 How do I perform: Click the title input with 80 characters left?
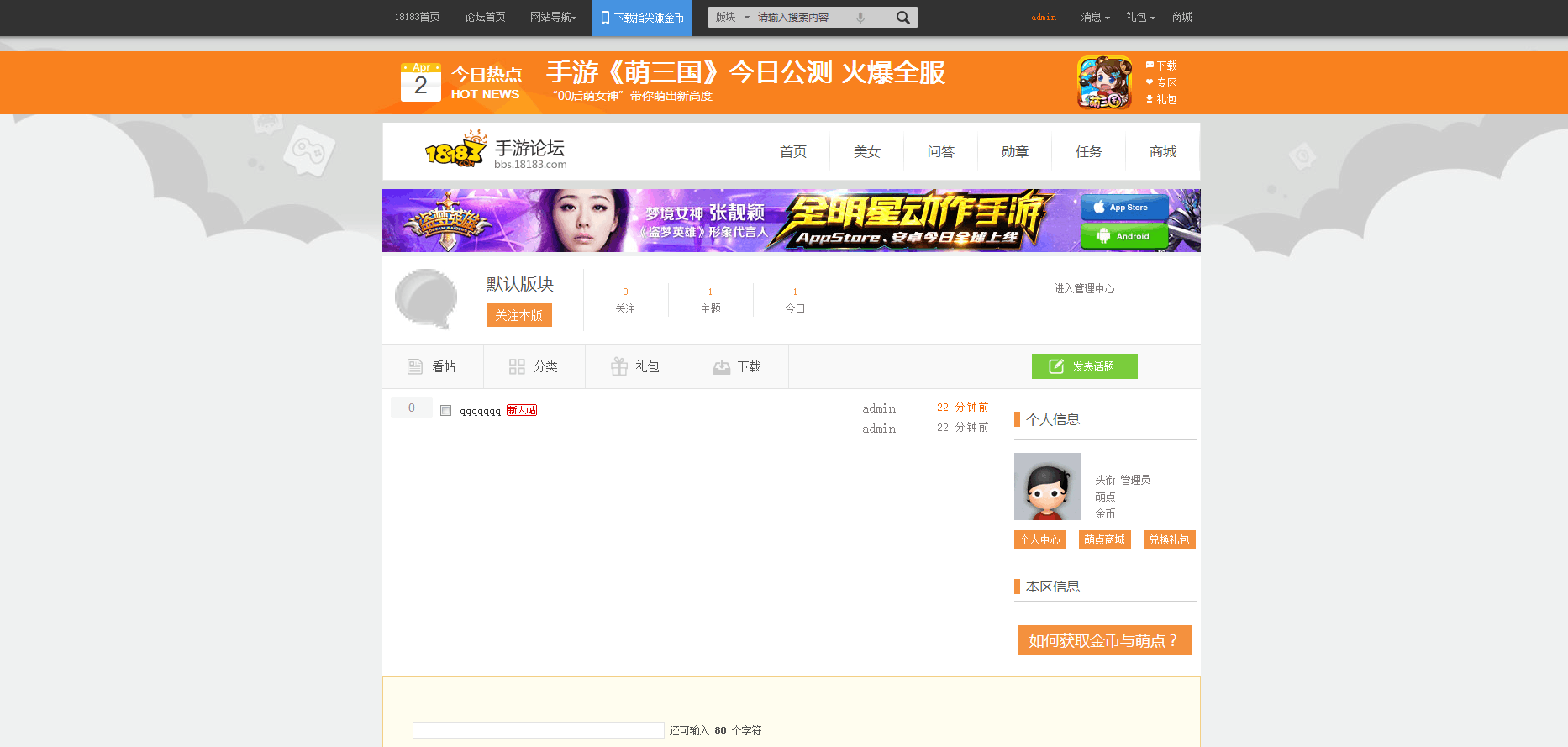click(539, 730)
